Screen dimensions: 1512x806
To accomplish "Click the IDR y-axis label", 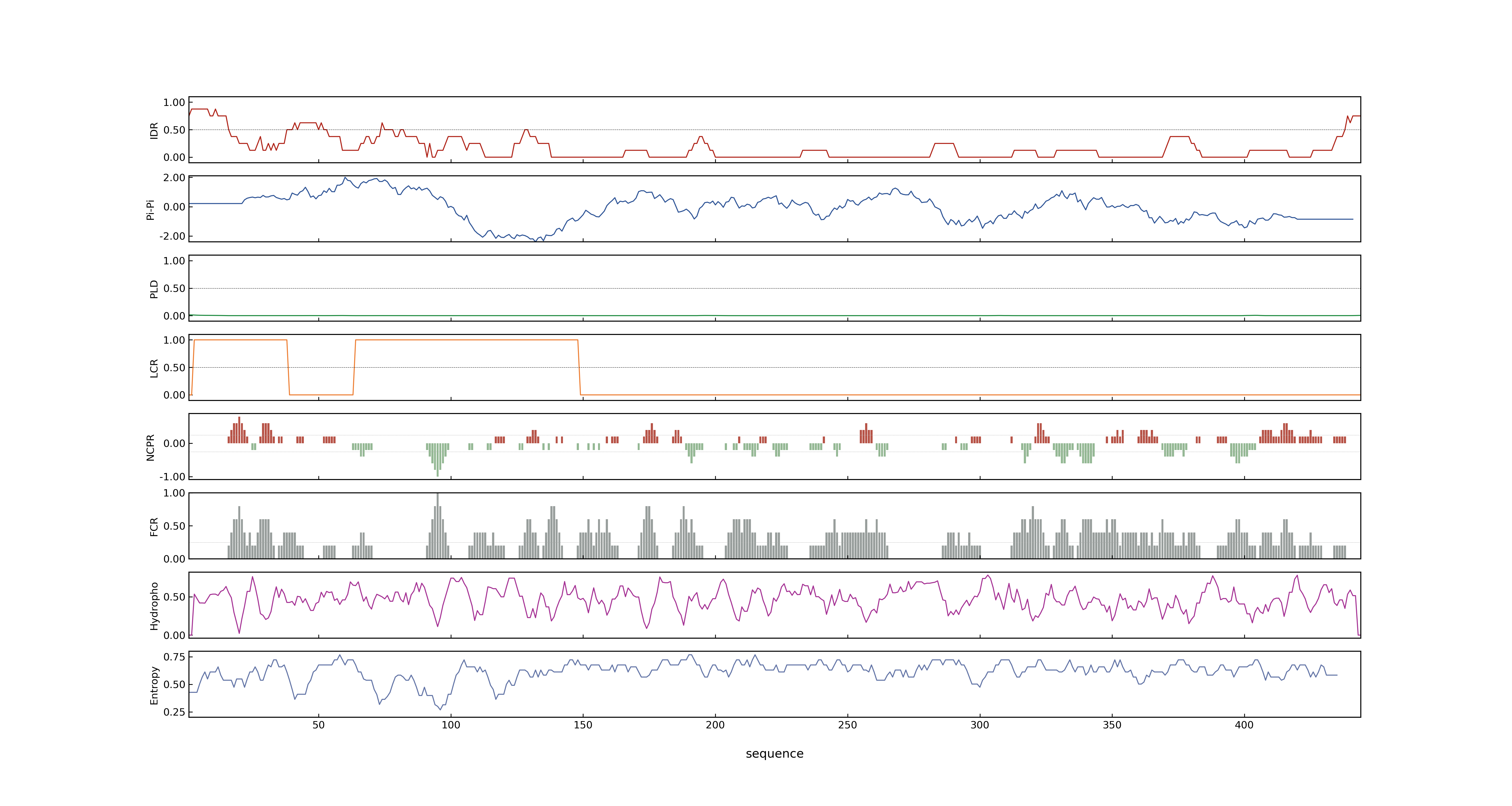I will pos(154,130).
